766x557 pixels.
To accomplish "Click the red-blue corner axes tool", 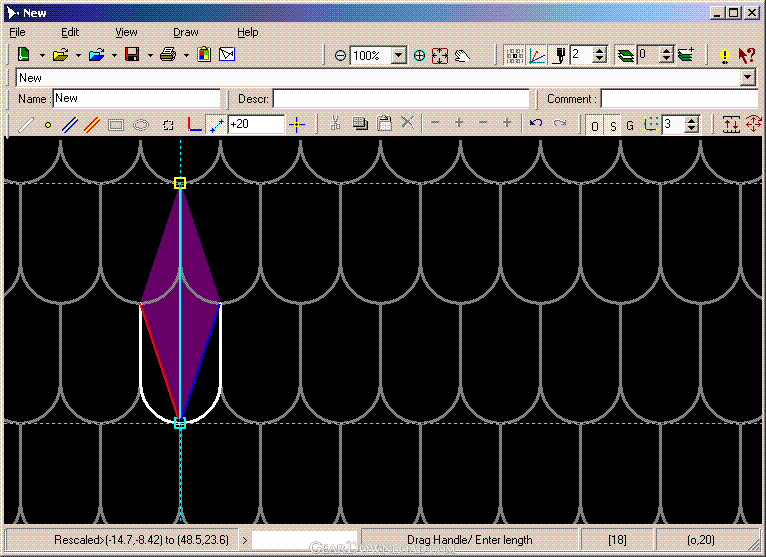I will tap(194, 125).
